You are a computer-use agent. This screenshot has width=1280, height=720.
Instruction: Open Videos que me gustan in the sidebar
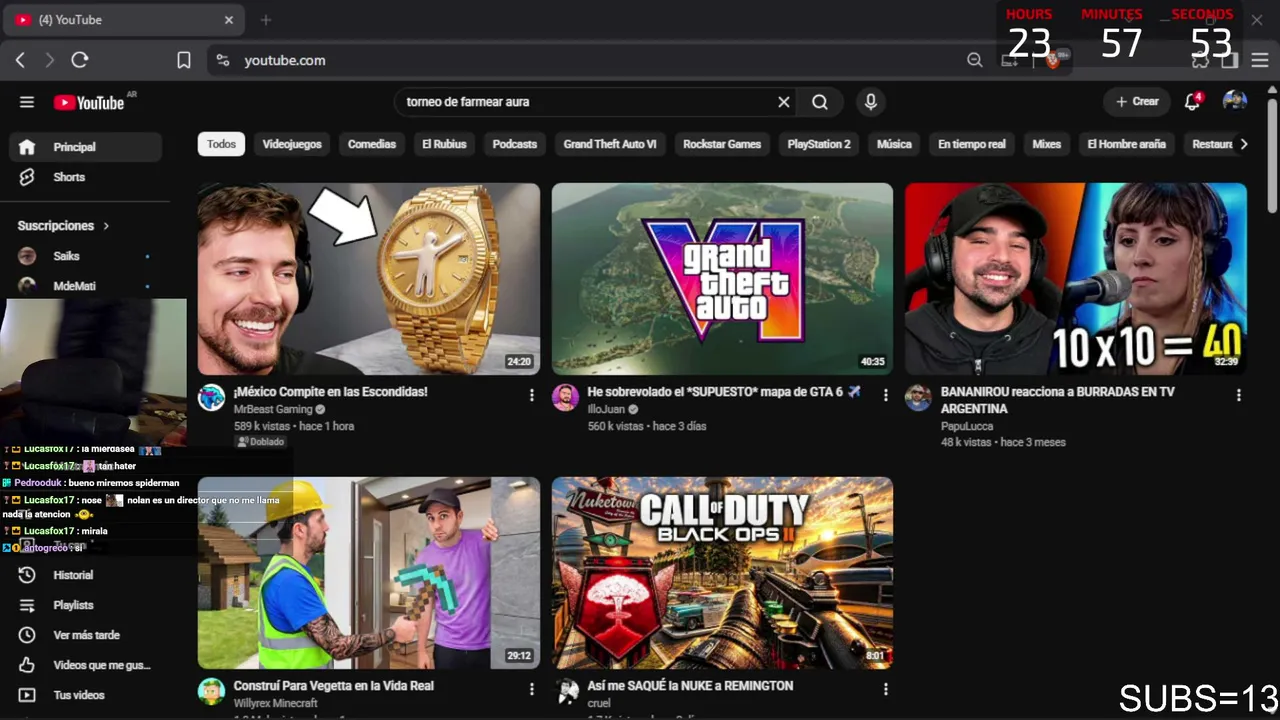pos(86,665)
